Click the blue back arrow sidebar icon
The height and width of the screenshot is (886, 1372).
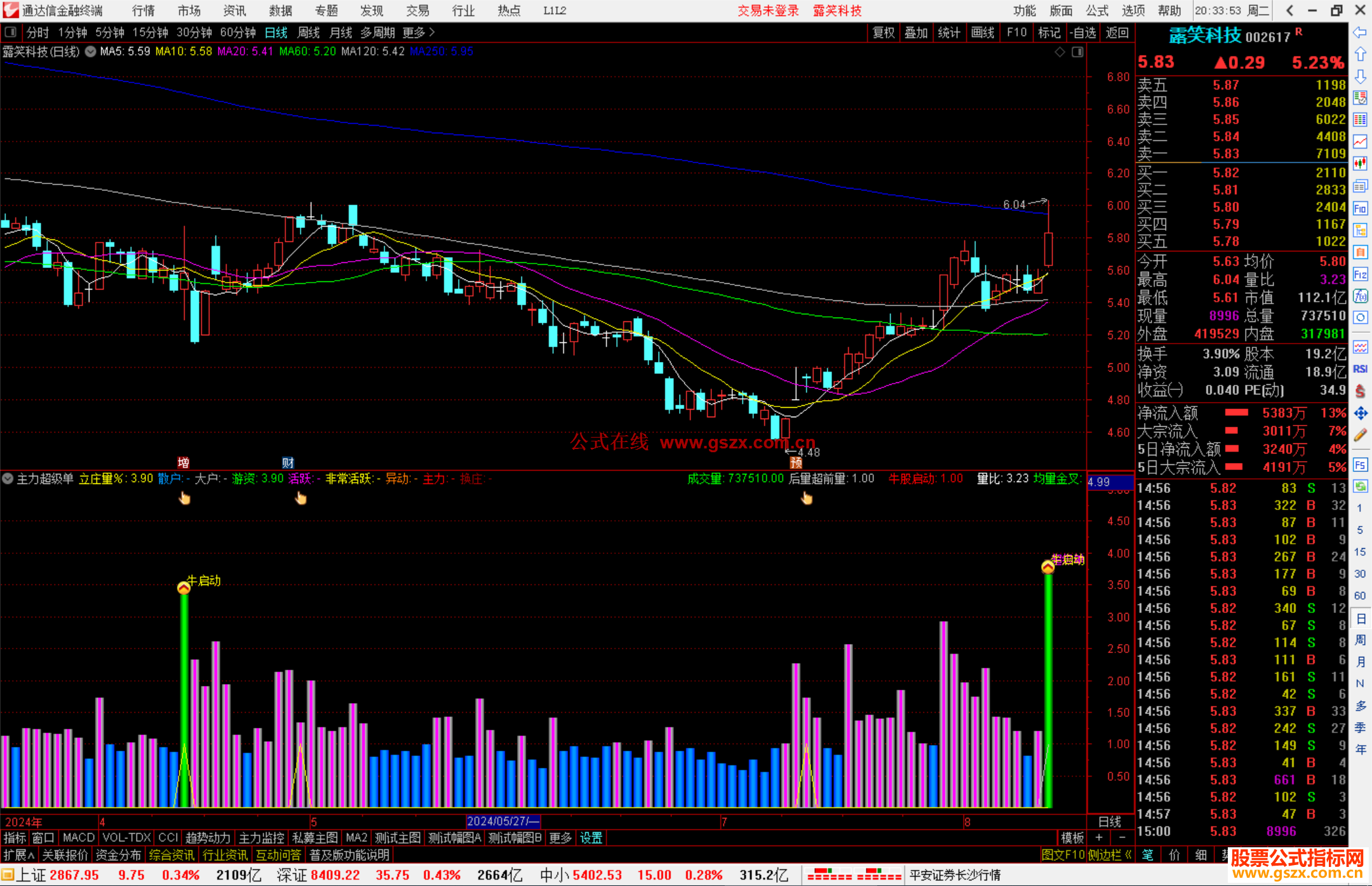(x=1360, y=32)
